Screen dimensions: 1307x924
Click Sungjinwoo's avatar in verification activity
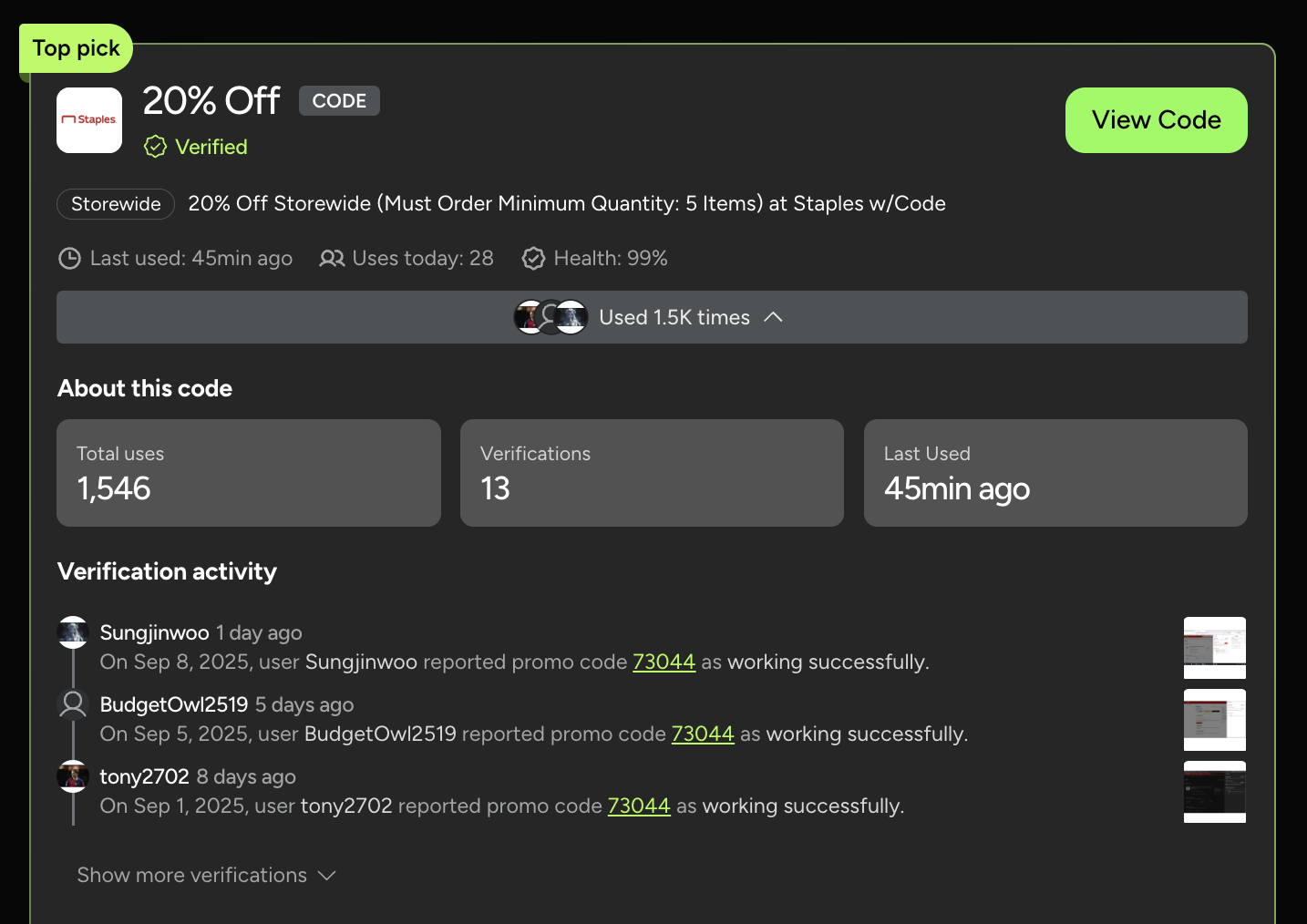[73, 632]
